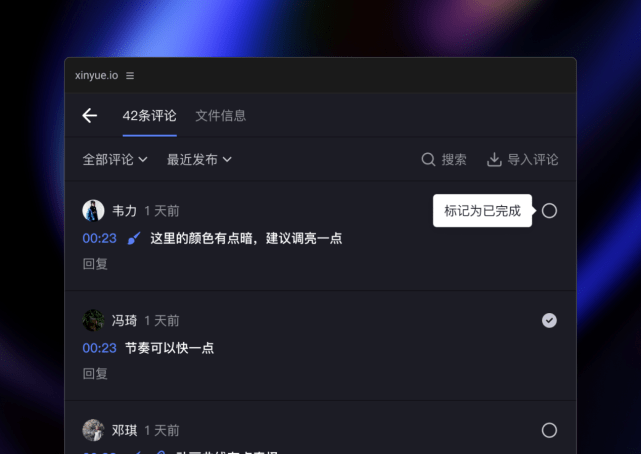Image resolution: width=641 pixels, height=454 pixels.
Task: Open 冯琦's avatar
Action: coord(93,320)
